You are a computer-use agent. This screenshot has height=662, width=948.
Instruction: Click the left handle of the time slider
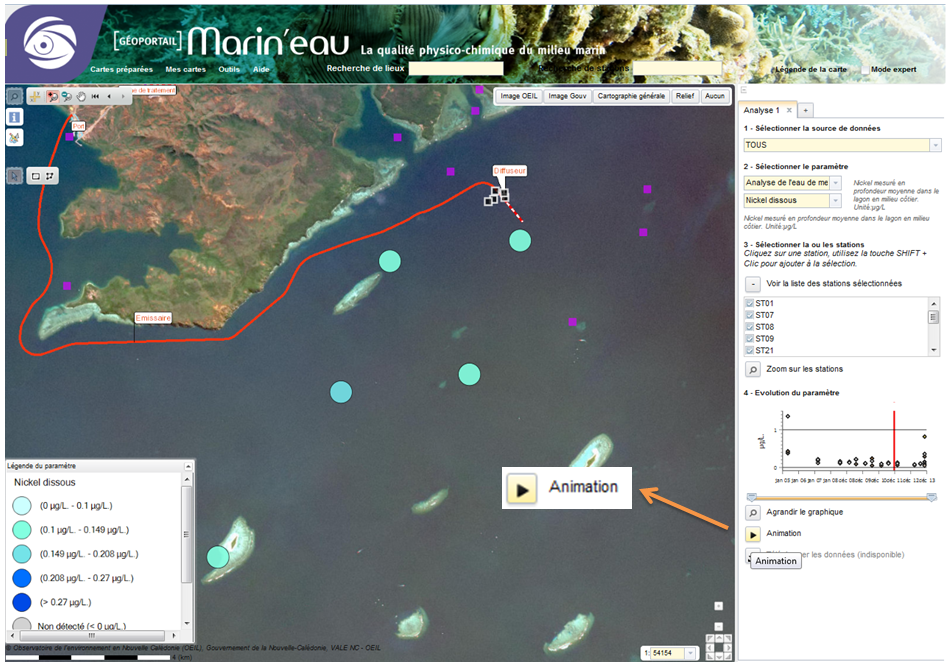(751, 497)
